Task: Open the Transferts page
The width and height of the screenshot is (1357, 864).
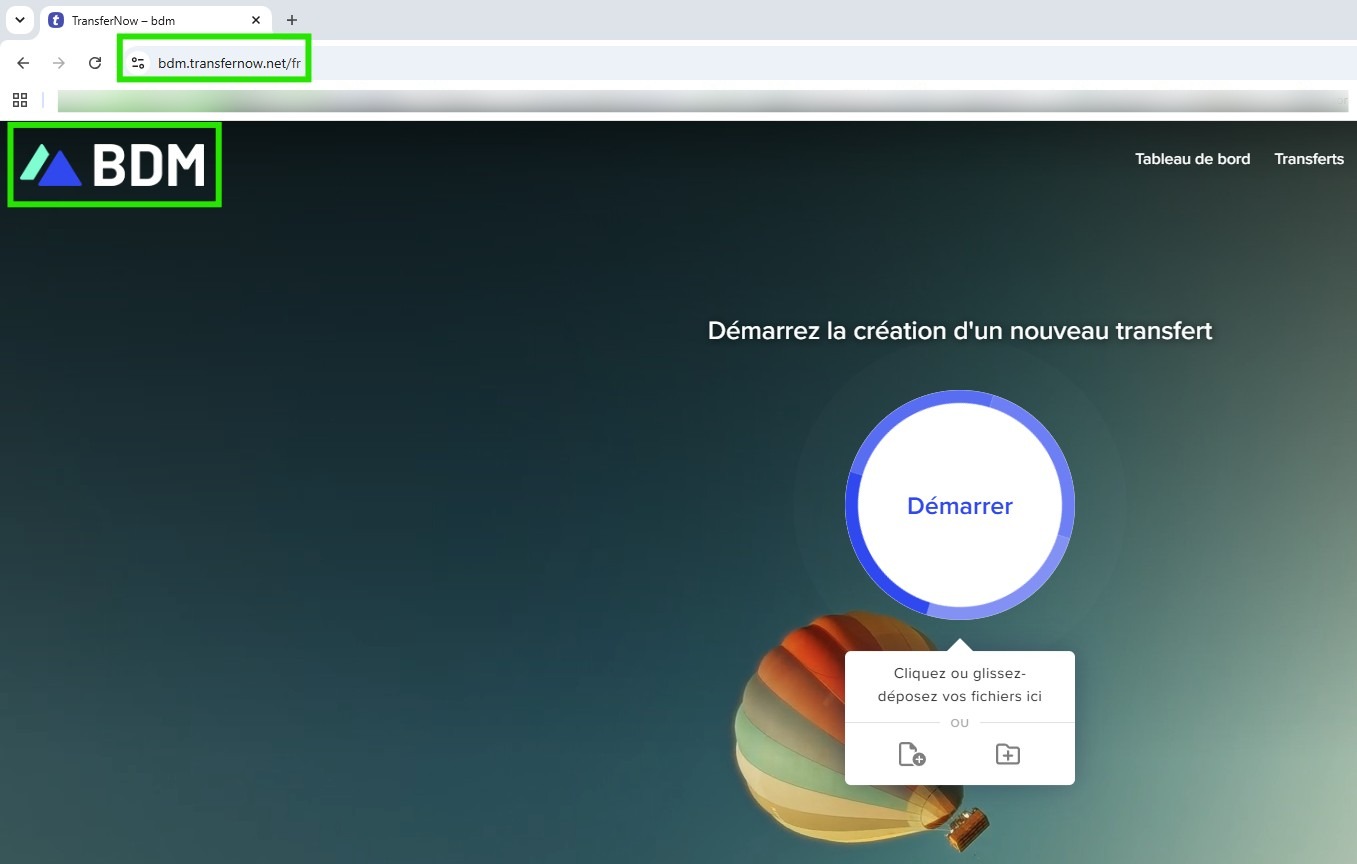Action: [x=1309, y=159]
